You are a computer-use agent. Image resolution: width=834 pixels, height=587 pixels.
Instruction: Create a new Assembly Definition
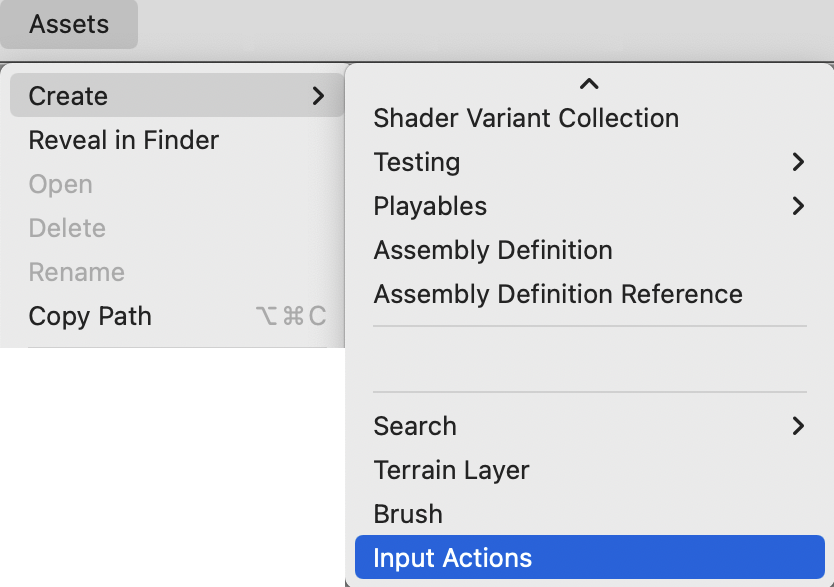(x=493, y=250)
